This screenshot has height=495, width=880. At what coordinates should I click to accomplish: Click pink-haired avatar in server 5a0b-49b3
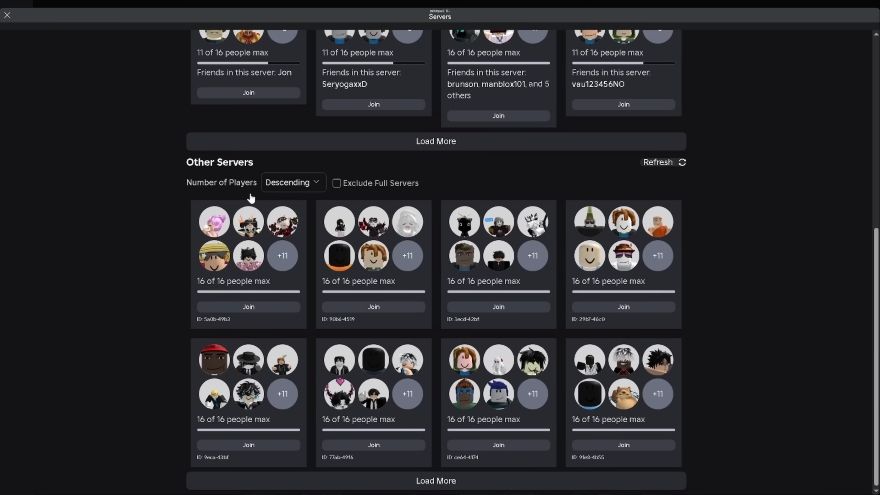214,222
